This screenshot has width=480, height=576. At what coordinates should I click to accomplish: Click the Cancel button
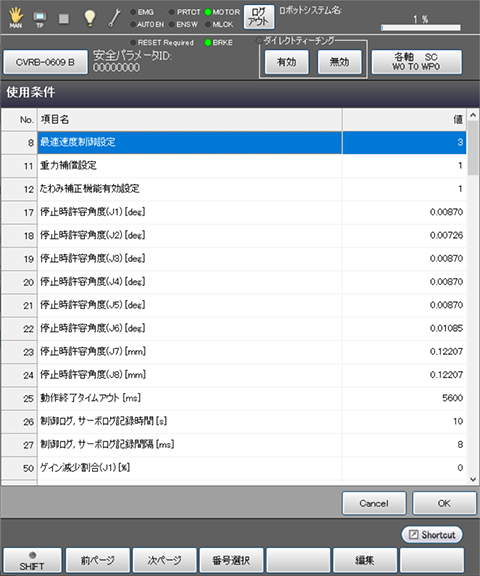coord(374,503)
